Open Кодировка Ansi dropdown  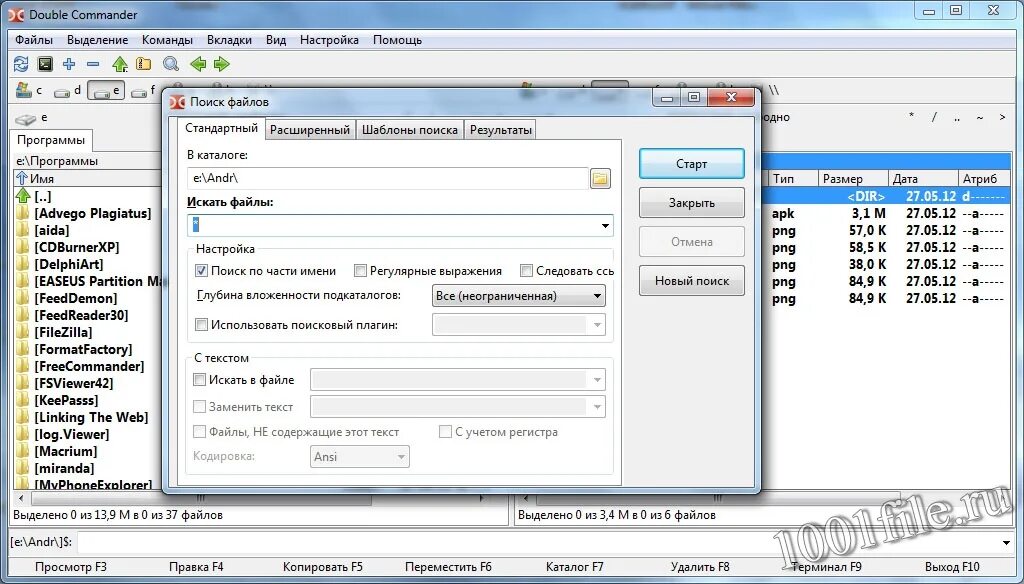360,457
